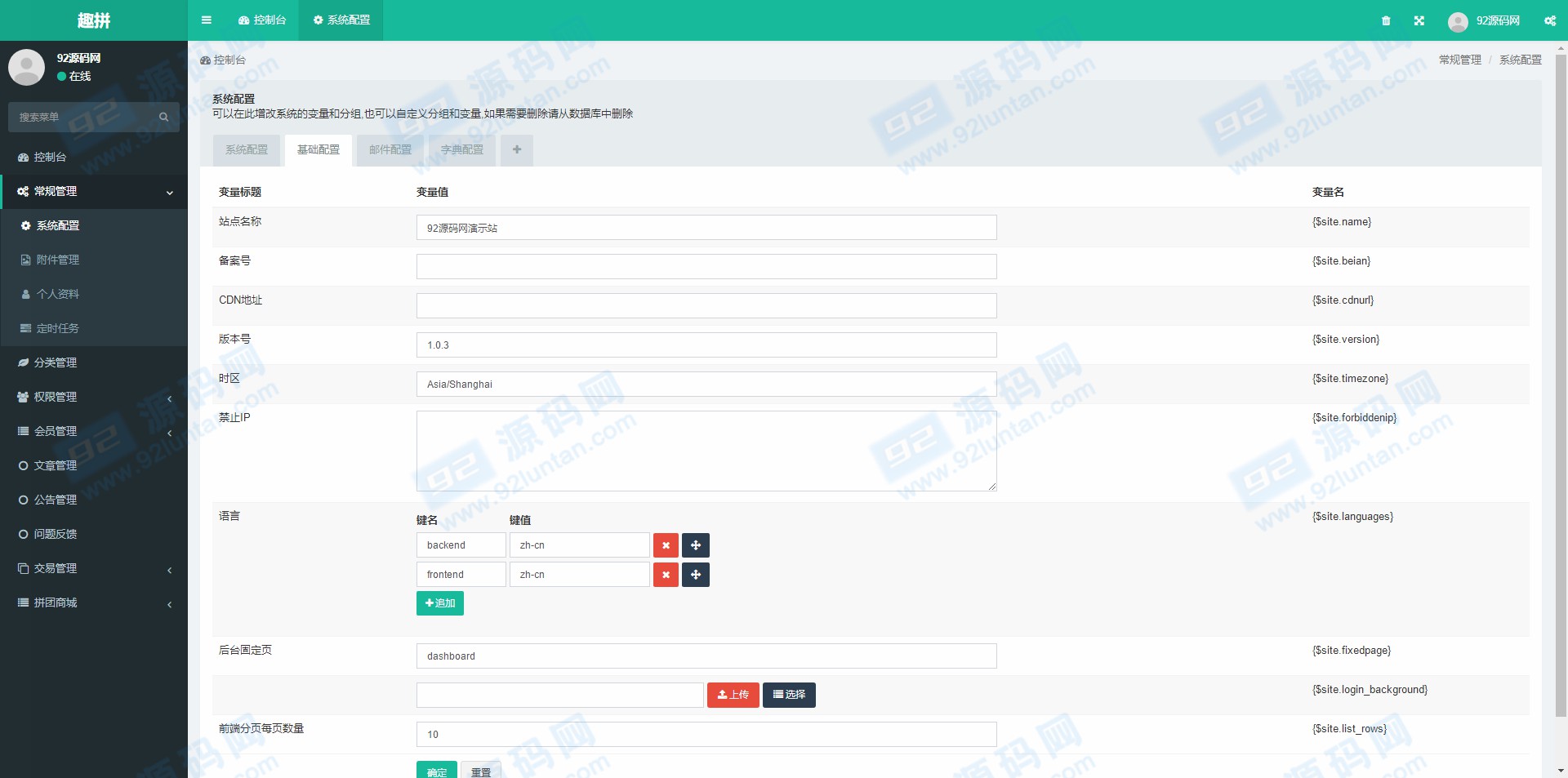Toggle the sidebar hamburger menu icon

point(206,20)
